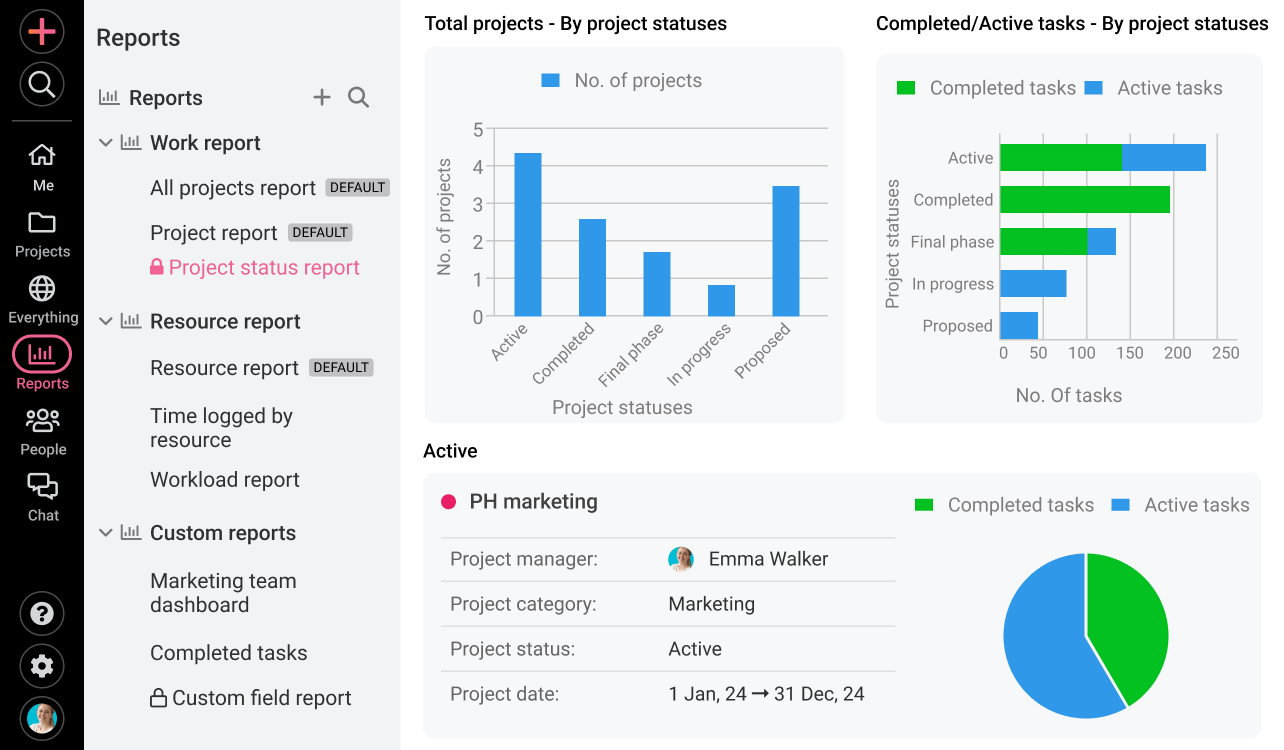Open Chat from the sidebar
Image resolution: width=1284 pixels, height=750 pixels.
(x=42, y=494)
